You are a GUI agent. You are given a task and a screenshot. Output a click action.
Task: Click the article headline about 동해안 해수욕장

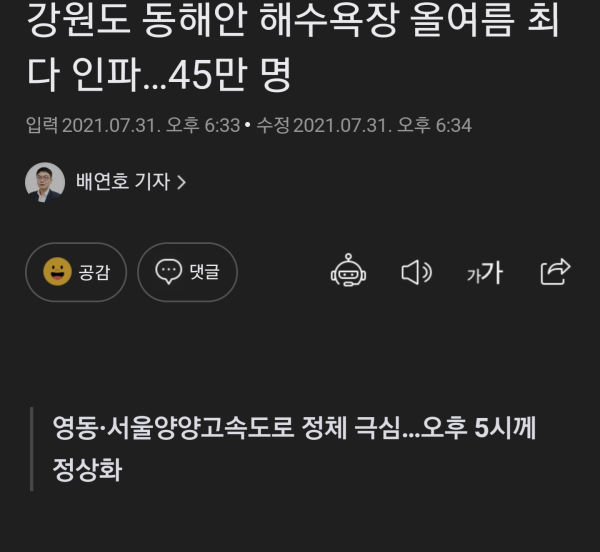[293, 47]
